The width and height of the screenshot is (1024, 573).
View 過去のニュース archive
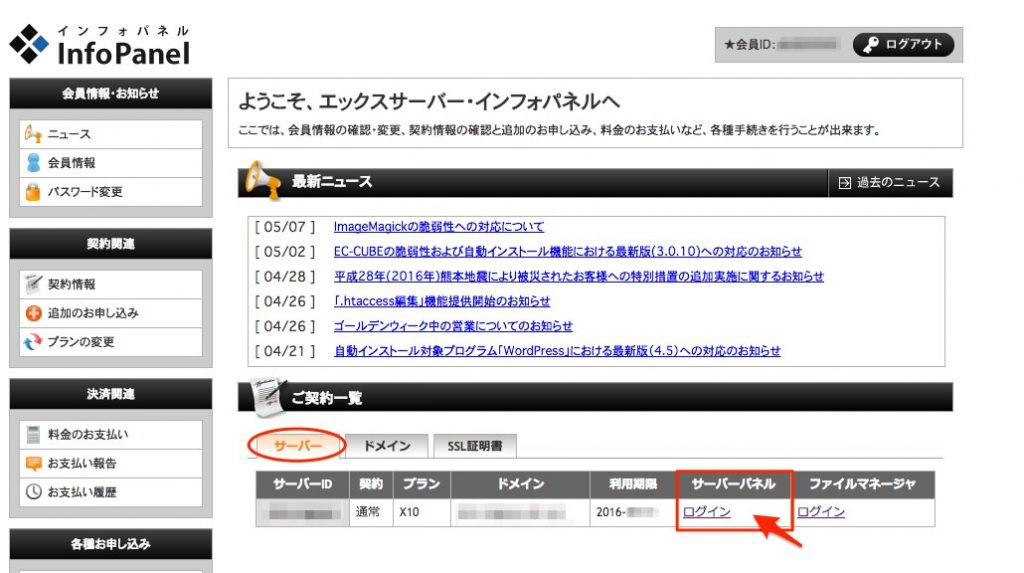pyautogui.click(x=890, y=183)
